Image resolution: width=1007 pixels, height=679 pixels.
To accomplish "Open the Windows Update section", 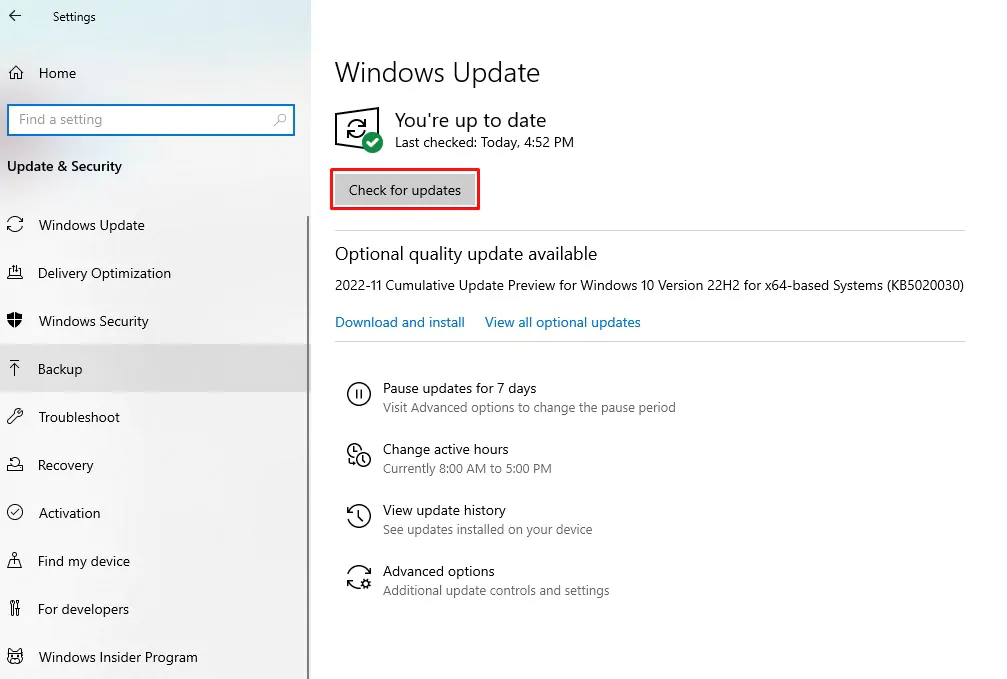I will 155,225.
